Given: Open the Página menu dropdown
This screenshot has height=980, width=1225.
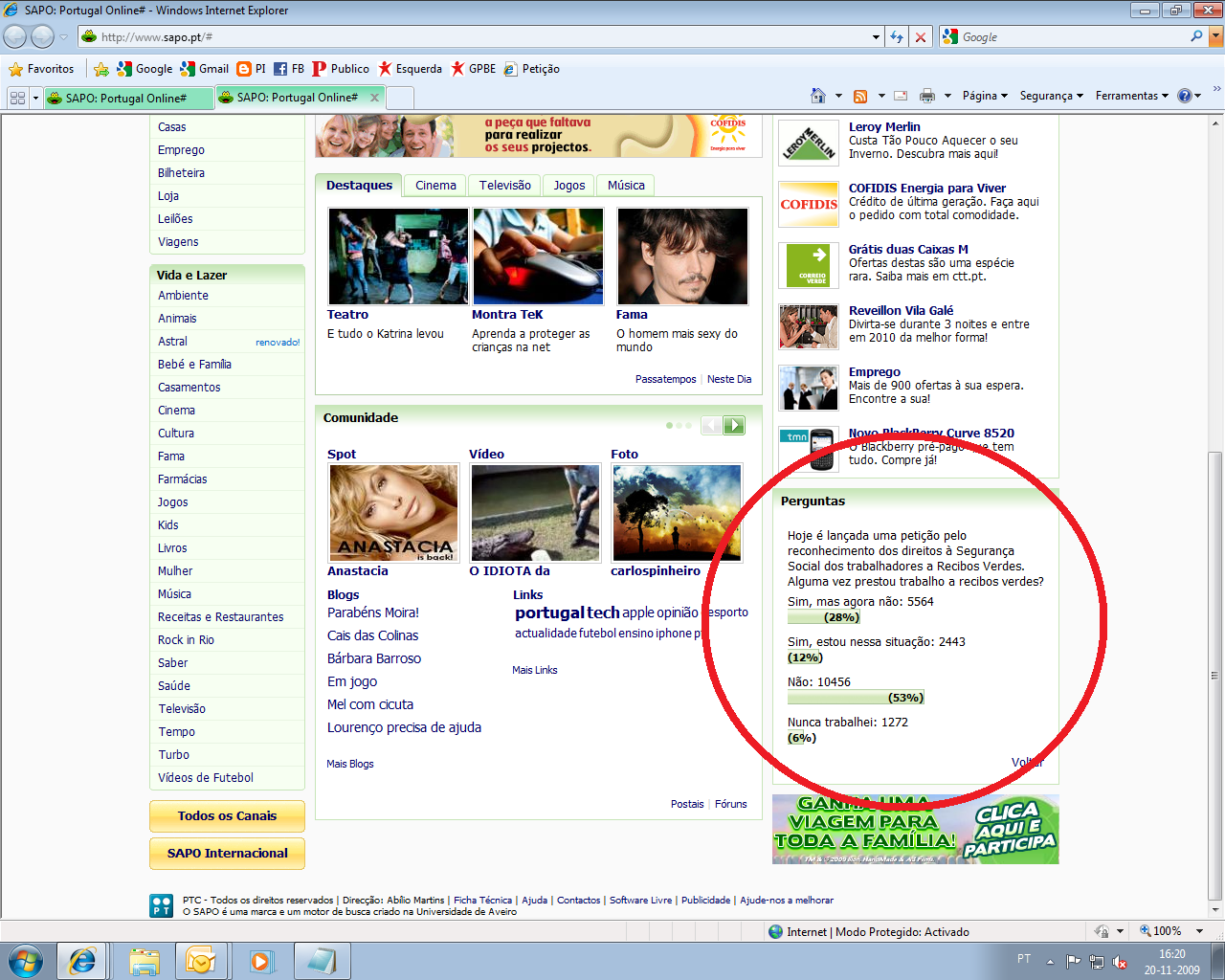Looking at the screenshot, I should click(985, 96).
